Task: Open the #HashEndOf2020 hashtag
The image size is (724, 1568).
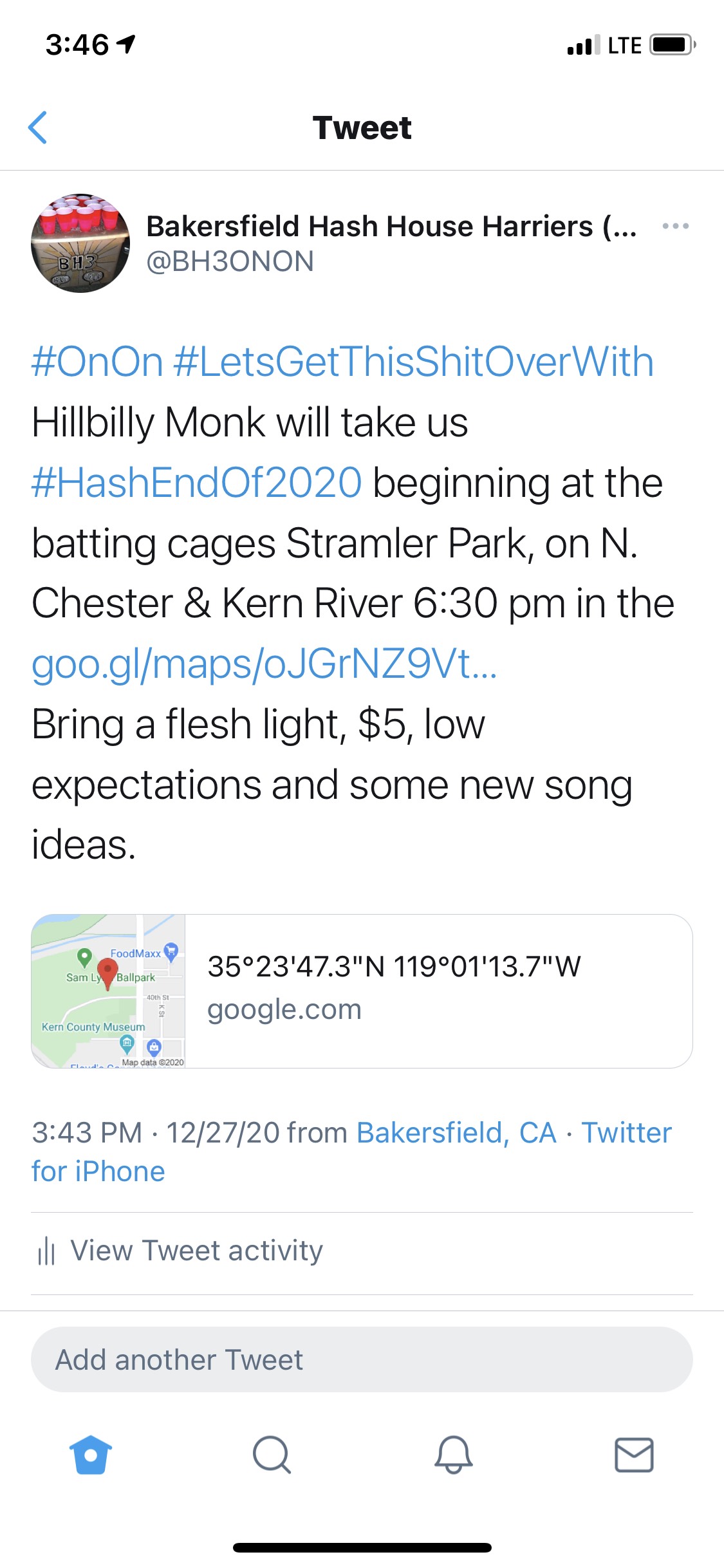Action: (197, 483)
